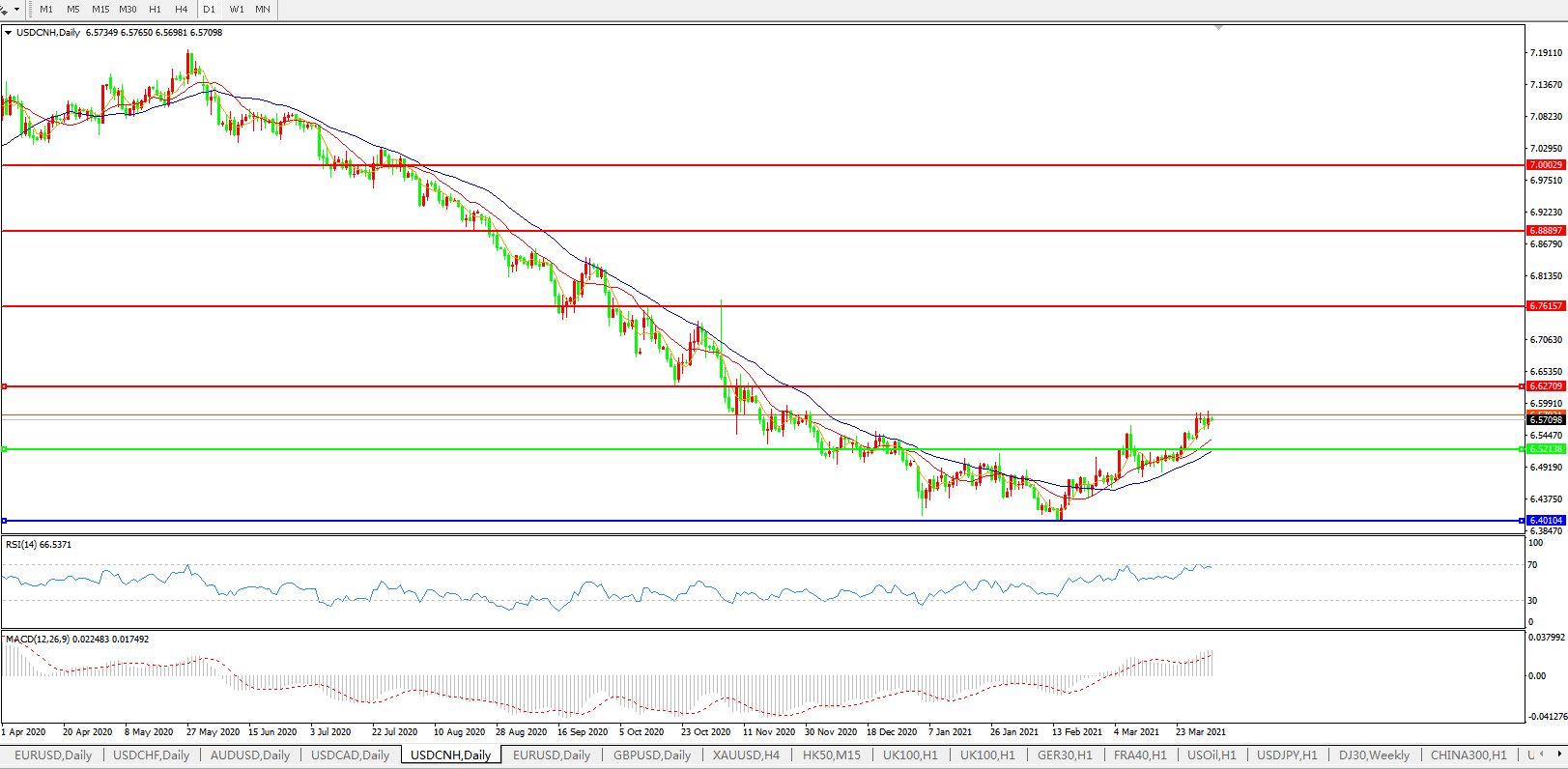Viewport: 1568px width, 769px height.
Task: Click the toolbar drag grip before M1
Action: 31,10
